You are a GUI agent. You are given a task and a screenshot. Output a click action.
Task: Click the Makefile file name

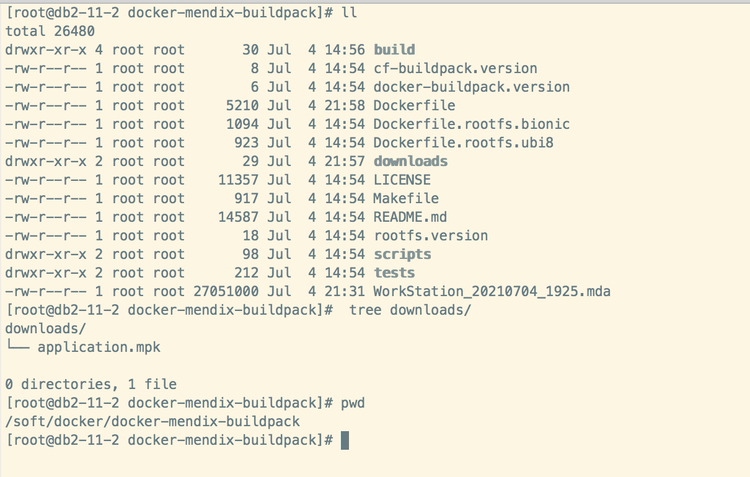(406, 199)
